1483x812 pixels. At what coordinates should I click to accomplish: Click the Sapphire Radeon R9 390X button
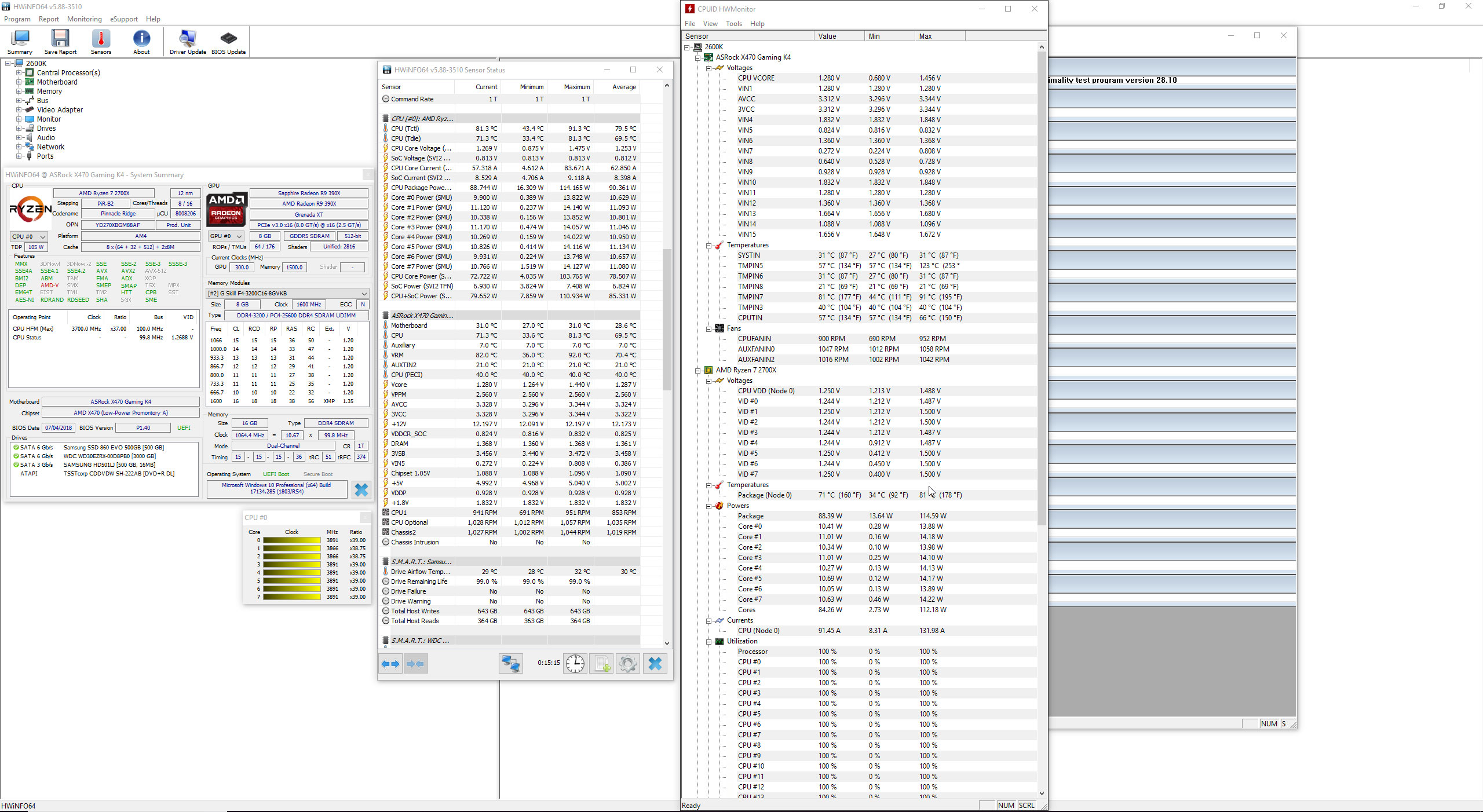click(x=309, y=193)
